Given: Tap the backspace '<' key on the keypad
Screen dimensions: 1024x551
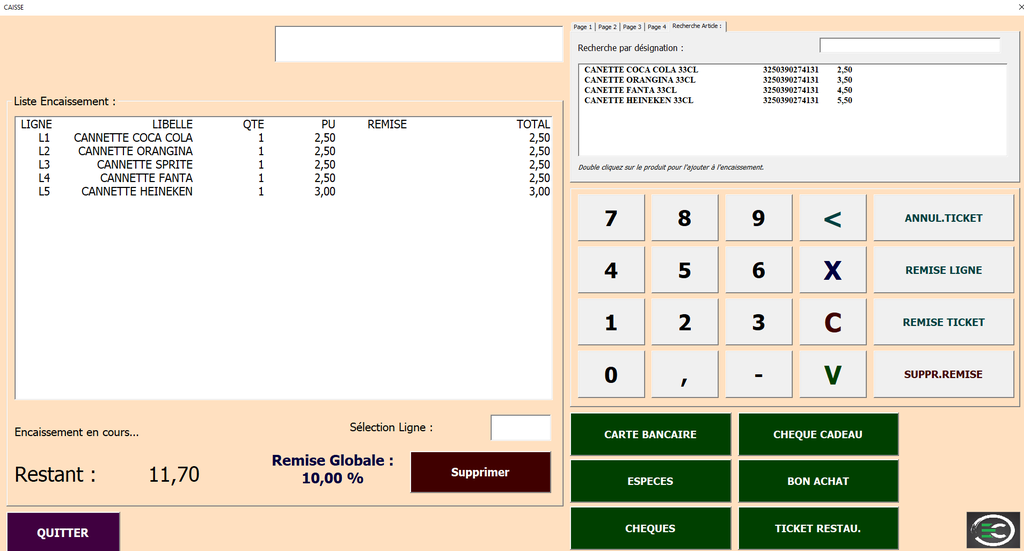Looking at the screenshot, I should (x=833, y=218).
